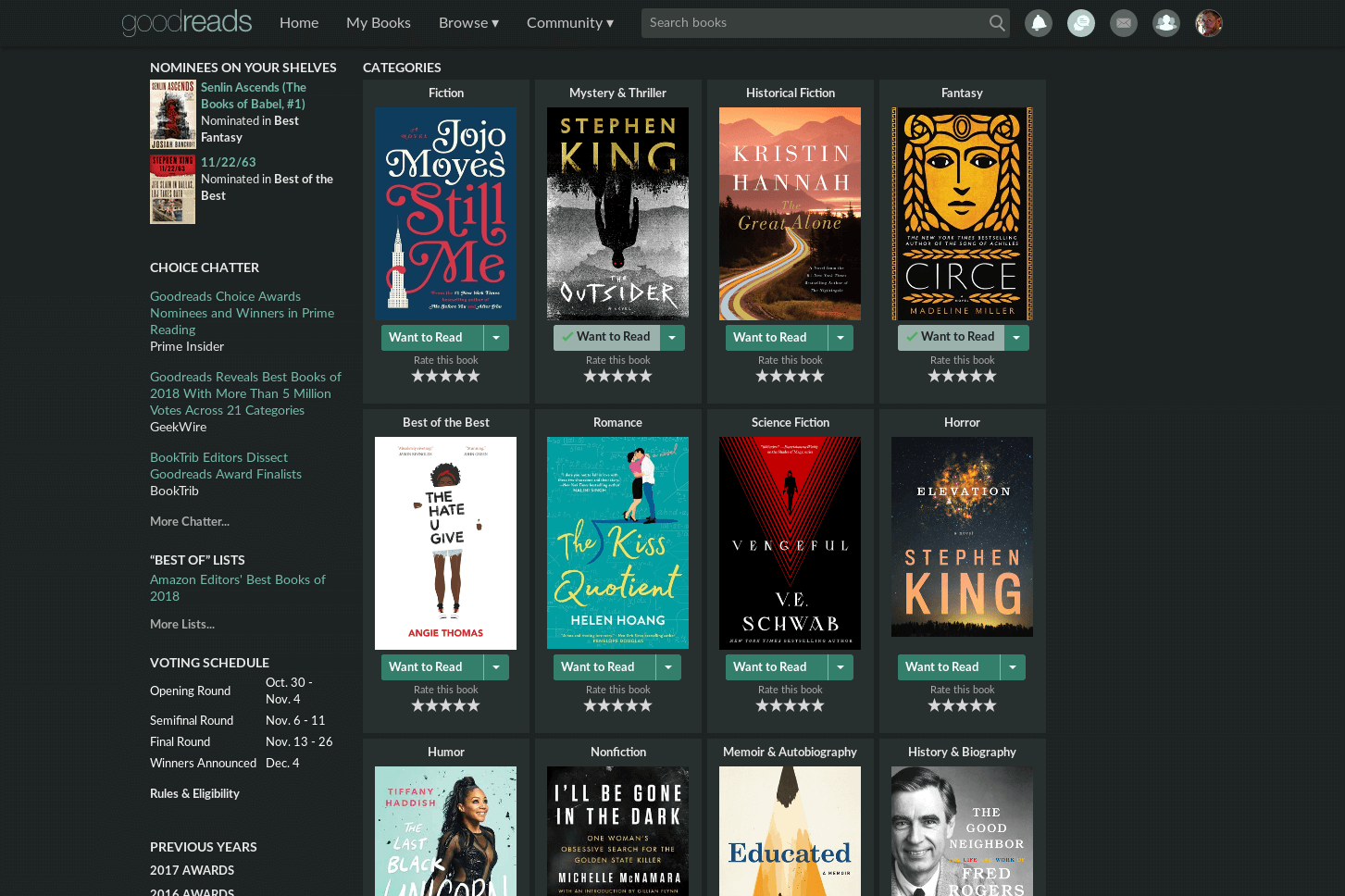Toggle Want to Read on The Outsider
The width and height of the screenshot is (1345, 896).
coord(605,338)
